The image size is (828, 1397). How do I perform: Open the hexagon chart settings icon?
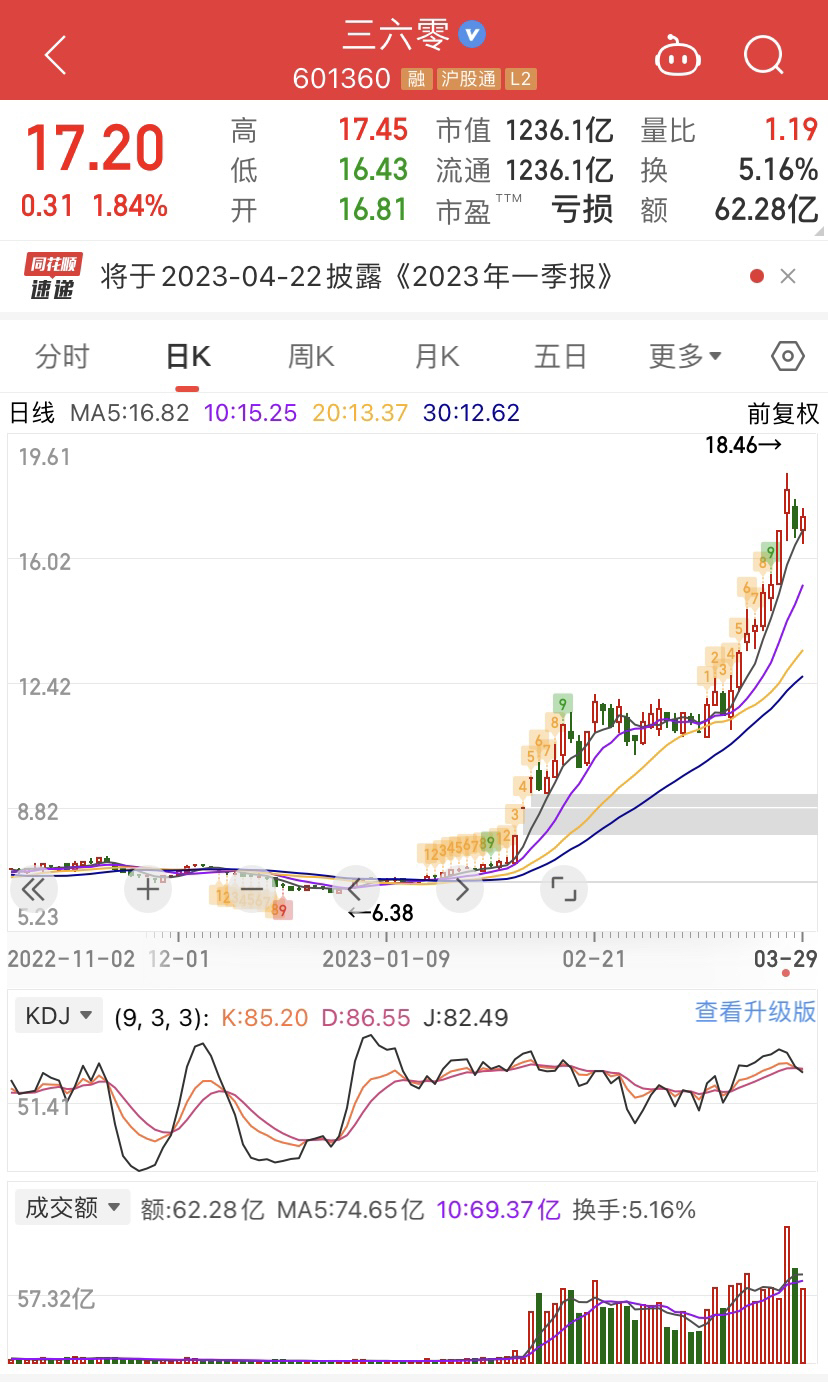[x=788, y=356]
